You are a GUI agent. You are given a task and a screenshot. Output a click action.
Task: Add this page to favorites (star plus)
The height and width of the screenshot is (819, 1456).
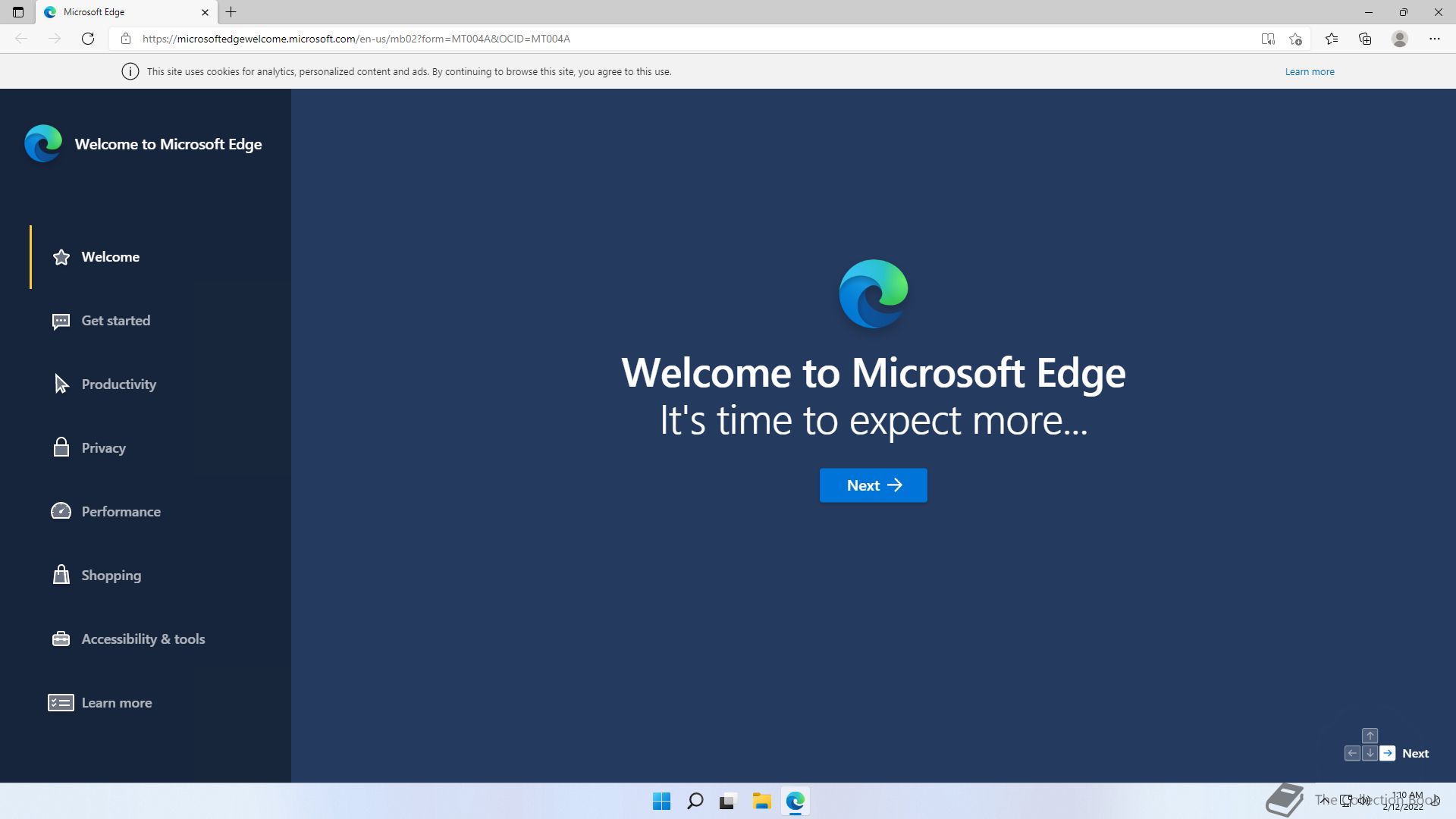tap(1296, 39)
